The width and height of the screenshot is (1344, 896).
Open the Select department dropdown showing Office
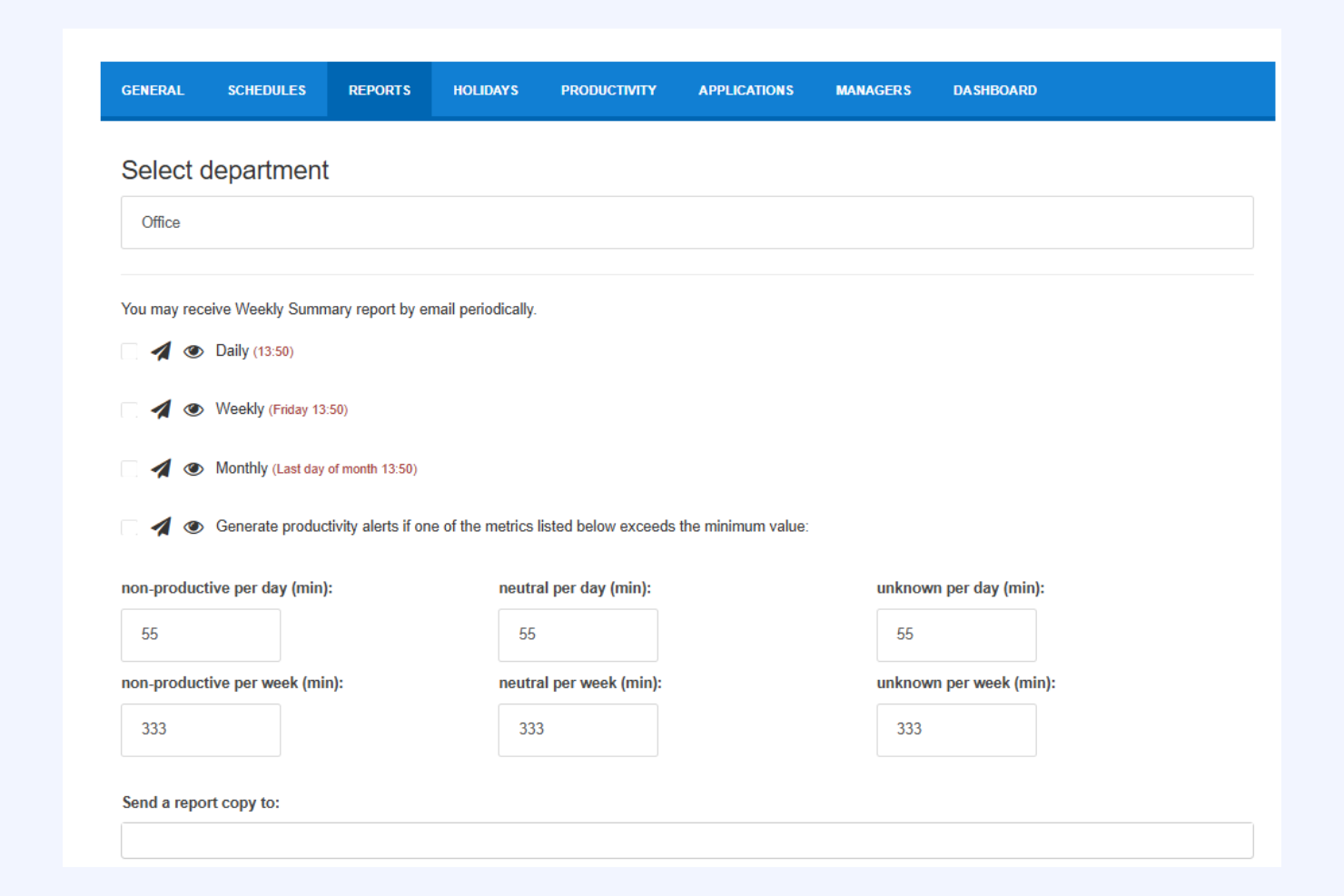tap(686, 222)
